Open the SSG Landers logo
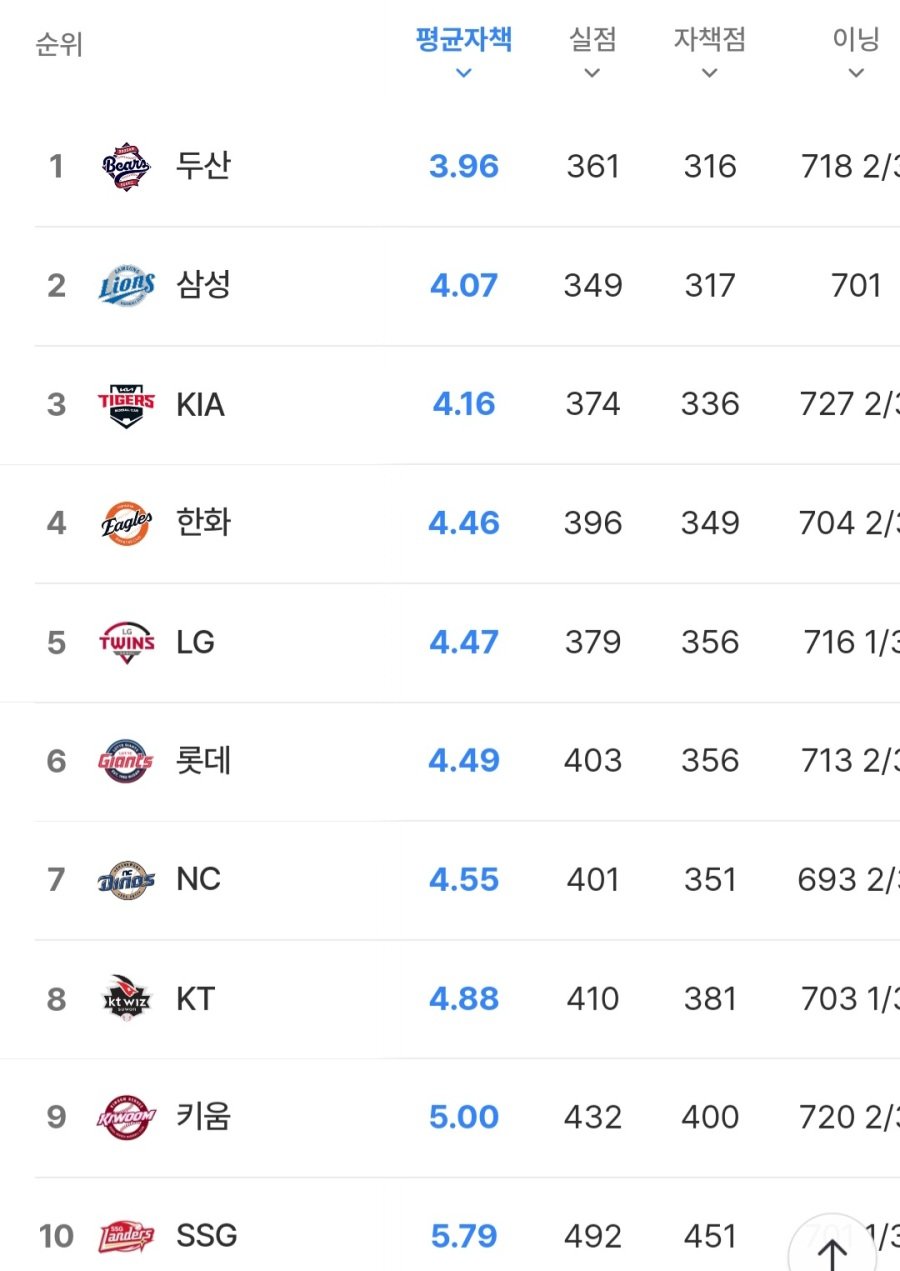 [127, 1237]
